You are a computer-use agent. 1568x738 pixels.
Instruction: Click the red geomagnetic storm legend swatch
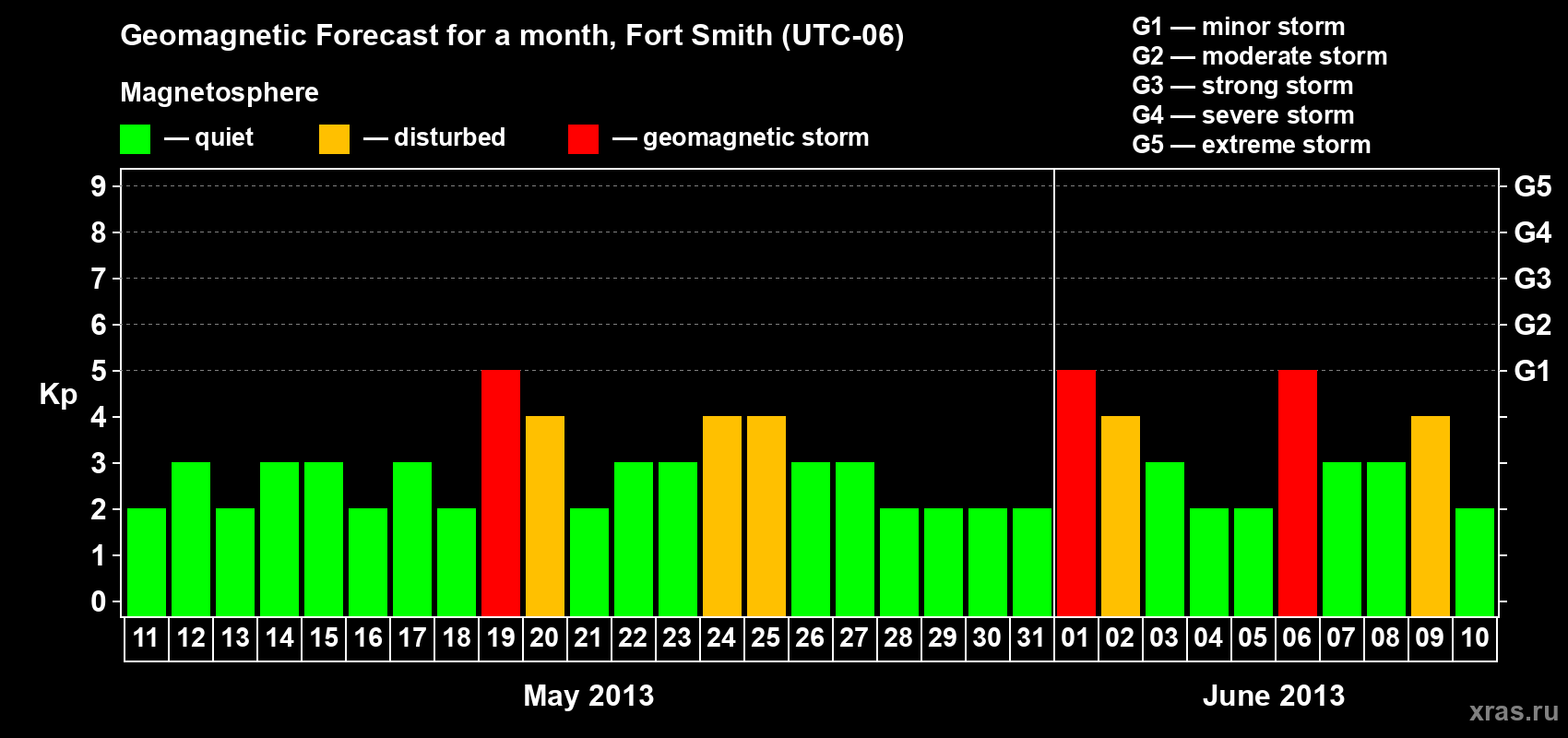coord(583,139)
